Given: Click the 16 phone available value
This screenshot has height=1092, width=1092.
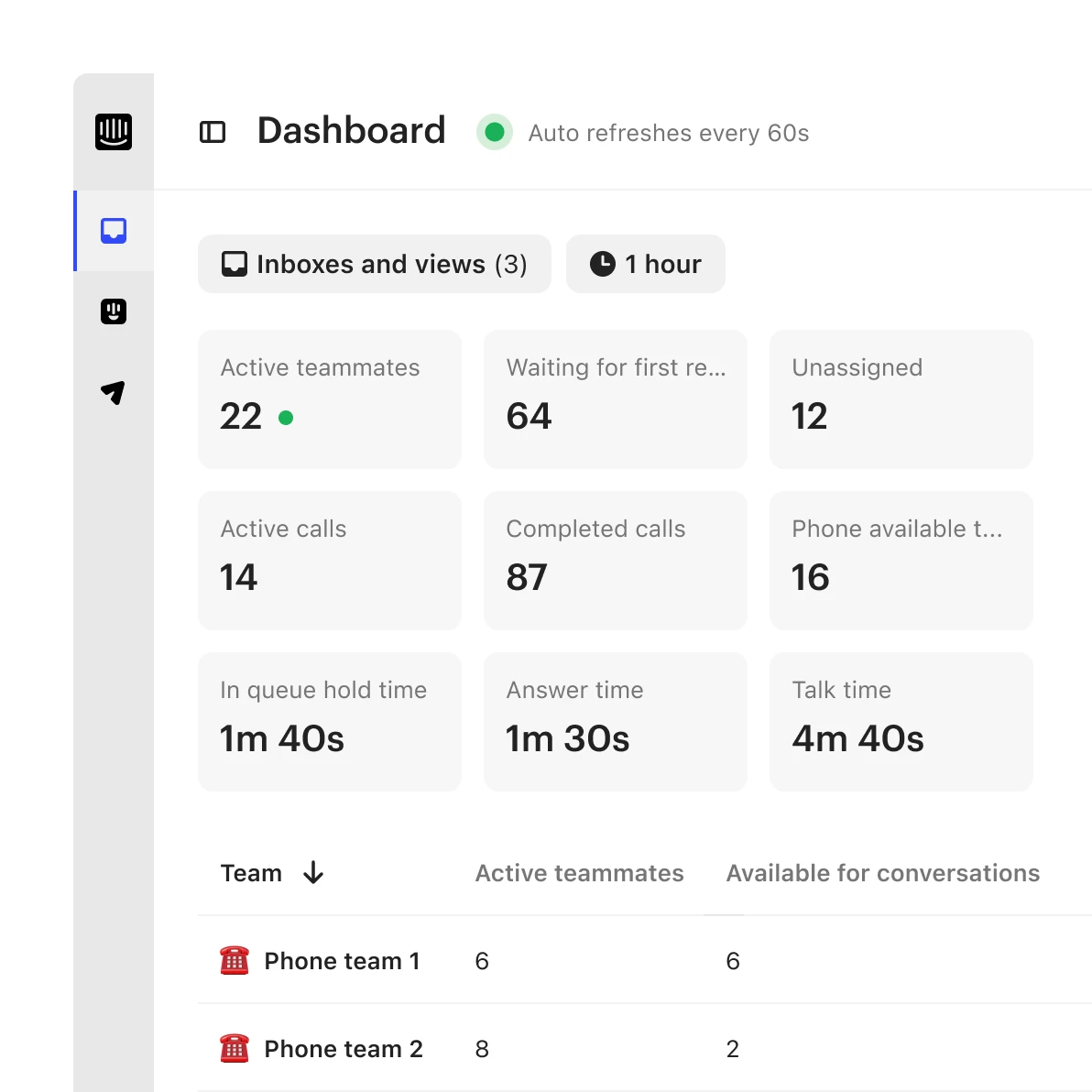Looking at the screenshot, I should pos(811,577).
